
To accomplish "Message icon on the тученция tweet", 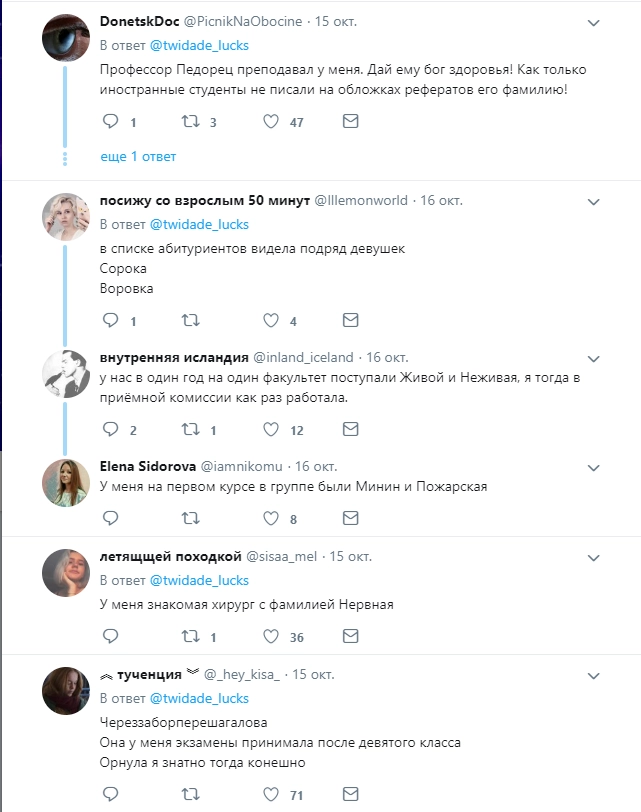I will click(x=350, y=795).
